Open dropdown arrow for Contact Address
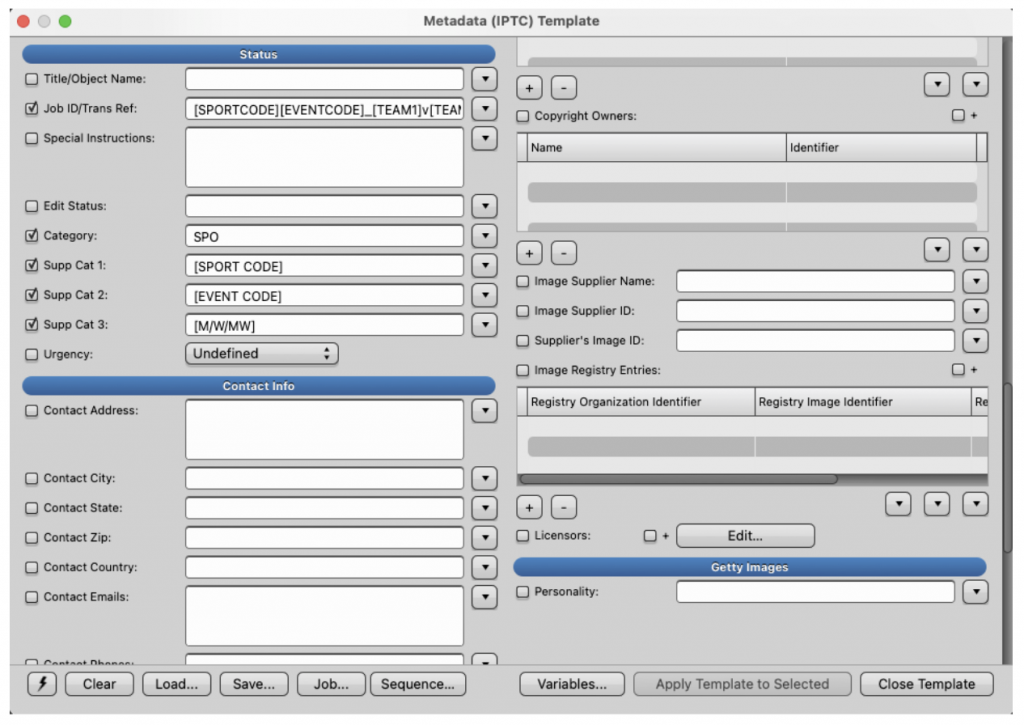 tap(485, 411)
